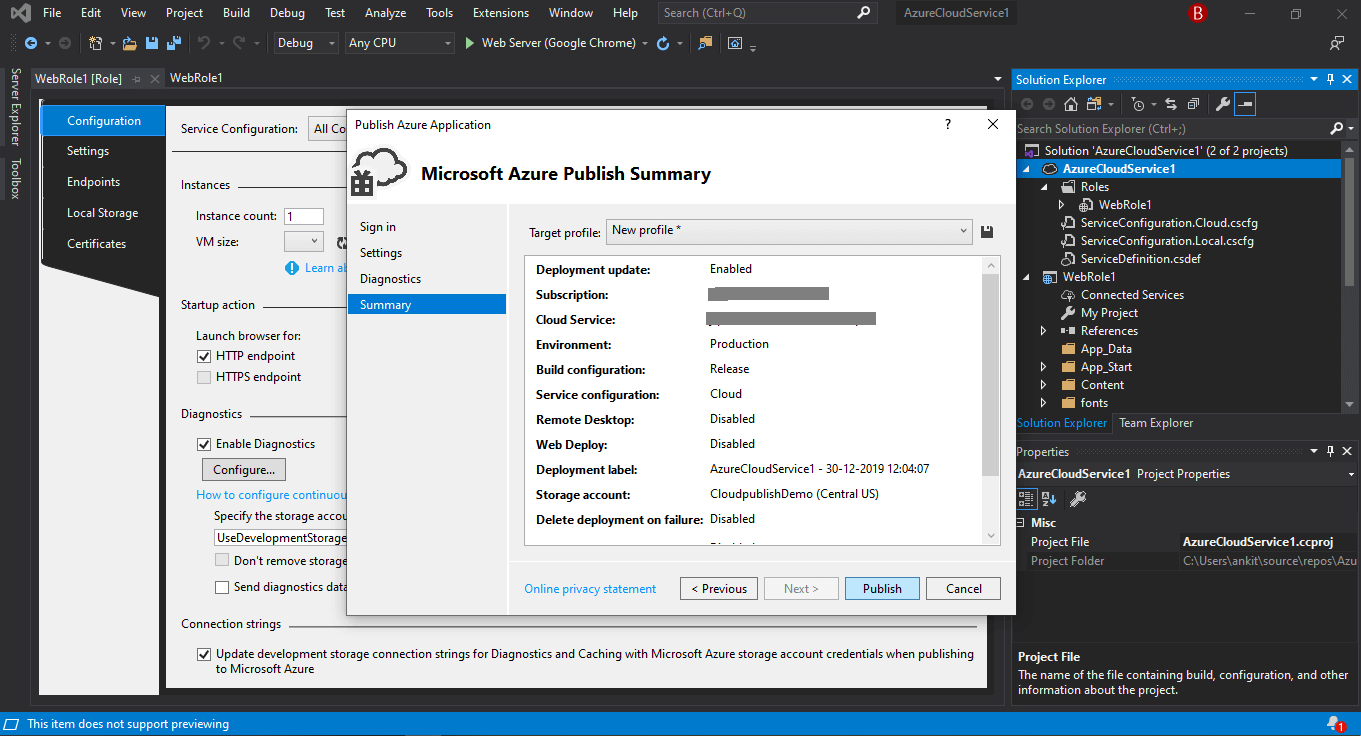This screenshot has width=1361, height=736.
Task: Click Pending Changes Filter clock icon
Action: point(1138,104)
